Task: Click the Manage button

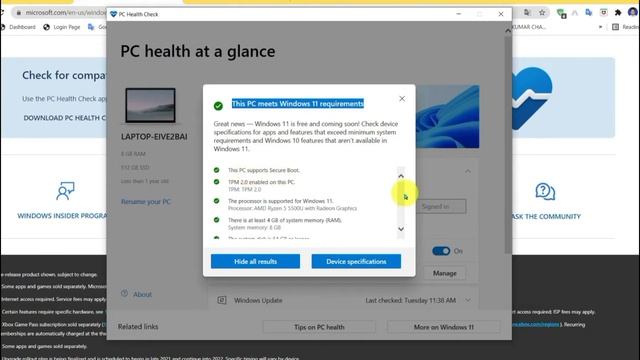Action: (444, 273)
